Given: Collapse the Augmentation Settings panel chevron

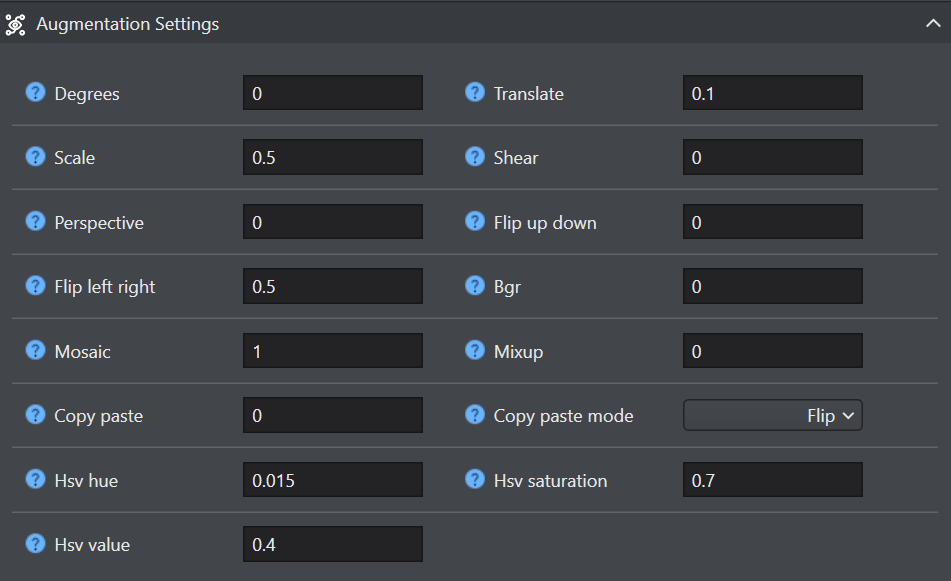Looking at the screenshot, I should (933, 24).
